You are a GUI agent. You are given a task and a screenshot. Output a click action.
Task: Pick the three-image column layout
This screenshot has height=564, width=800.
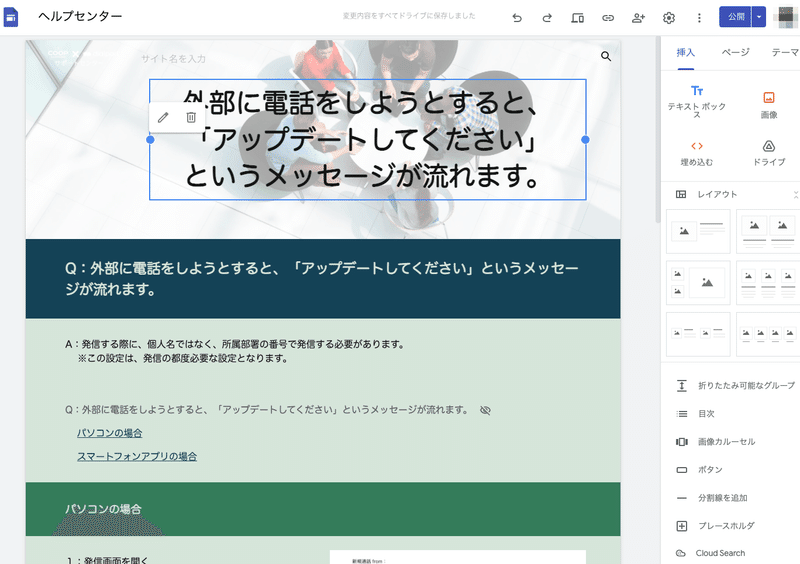click(x=768, y=283)
